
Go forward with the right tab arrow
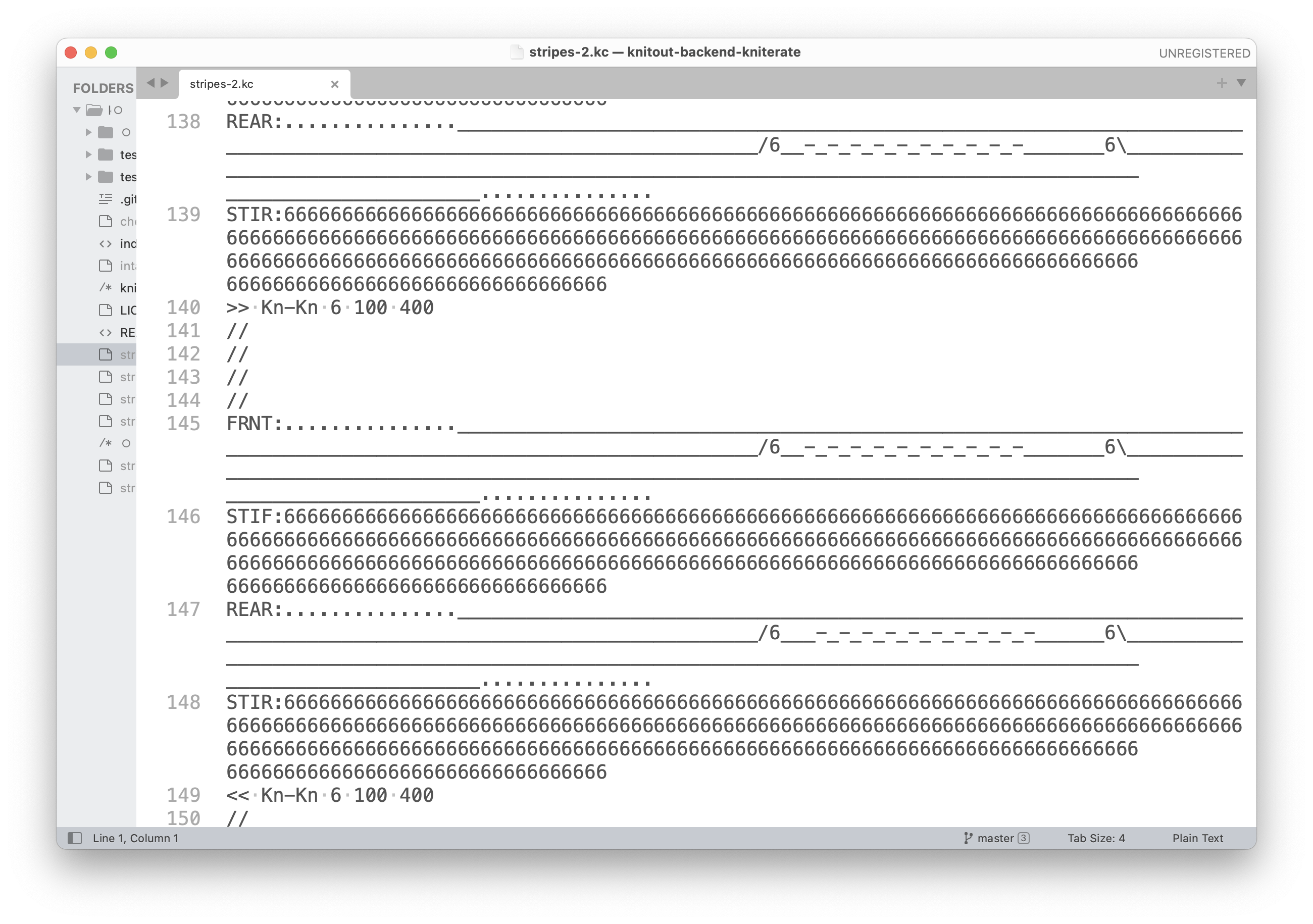pos(165,83)
